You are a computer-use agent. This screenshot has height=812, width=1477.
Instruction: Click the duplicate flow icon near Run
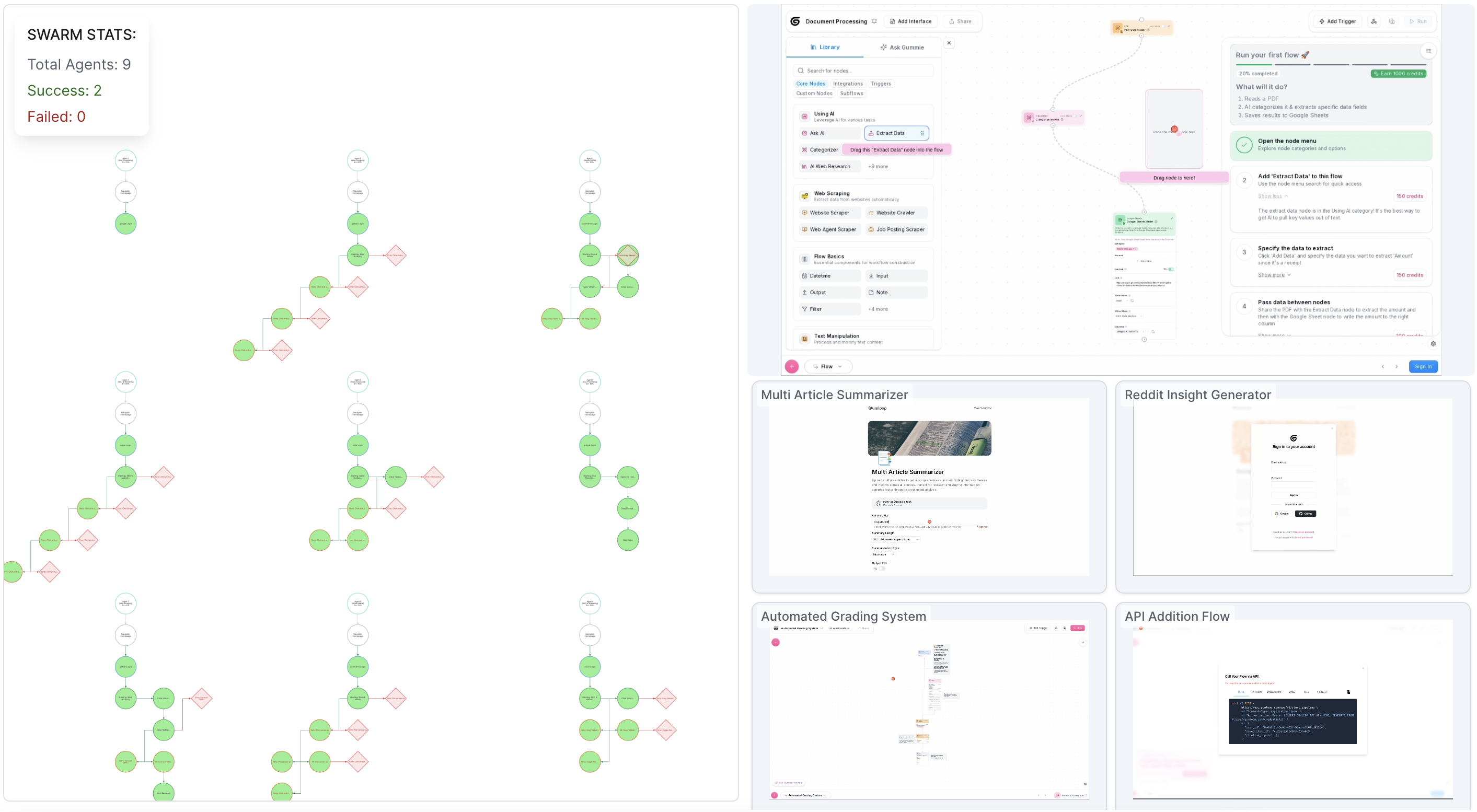click(1392, 21)
